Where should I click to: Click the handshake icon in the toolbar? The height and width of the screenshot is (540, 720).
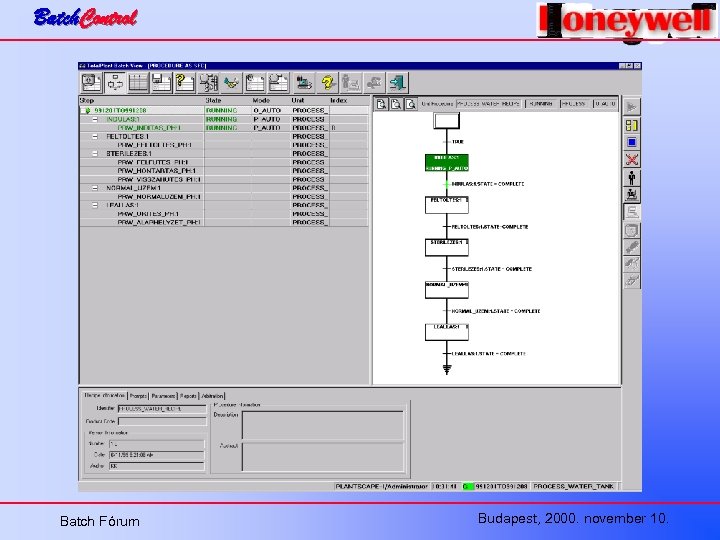tap(231, 83)
